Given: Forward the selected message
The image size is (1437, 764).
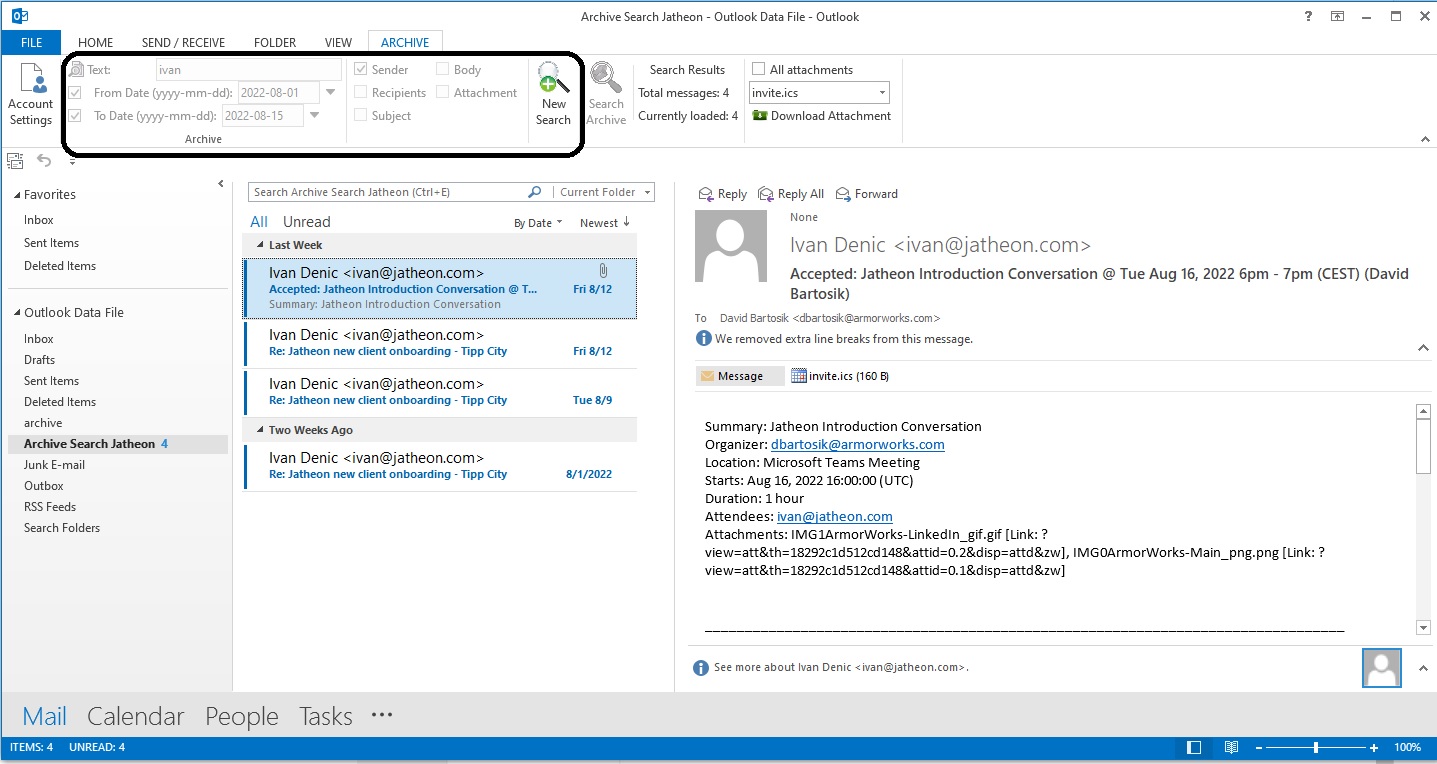Looking at the screenshot, I should 866,194.
